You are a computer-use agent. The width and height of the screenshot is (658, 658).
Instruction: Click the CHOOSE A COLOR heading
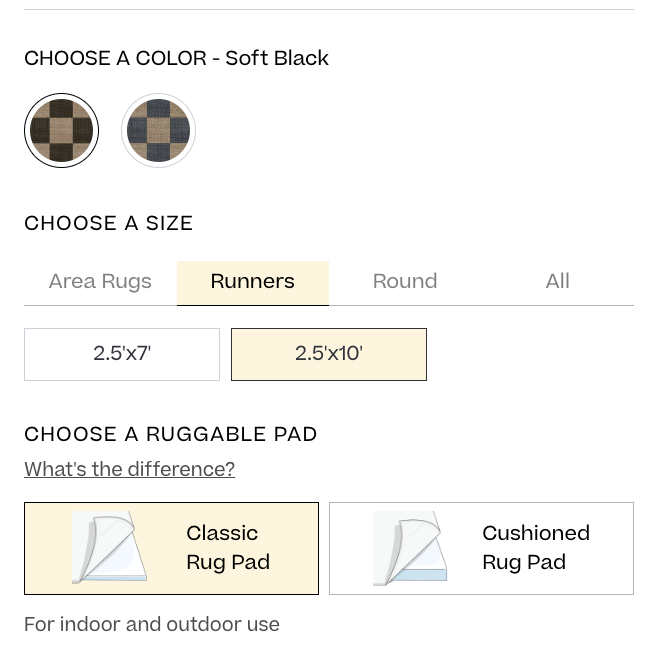115,58
